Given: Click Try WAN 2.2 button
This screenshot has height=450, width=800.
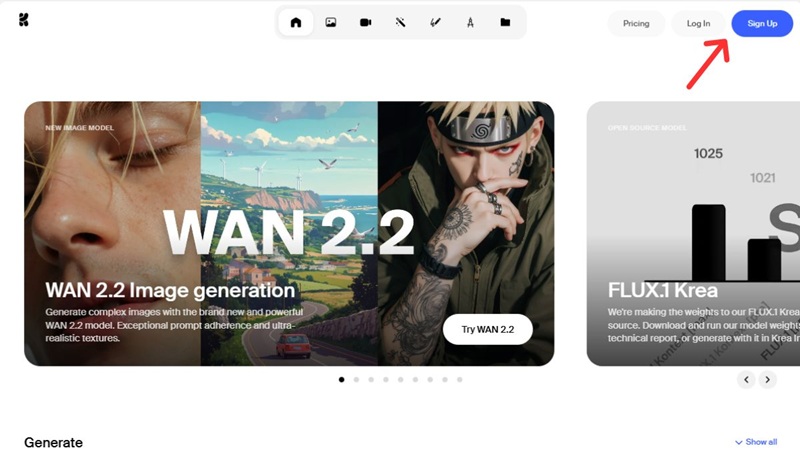Looking at the screenshot, I should pos(488,330).
